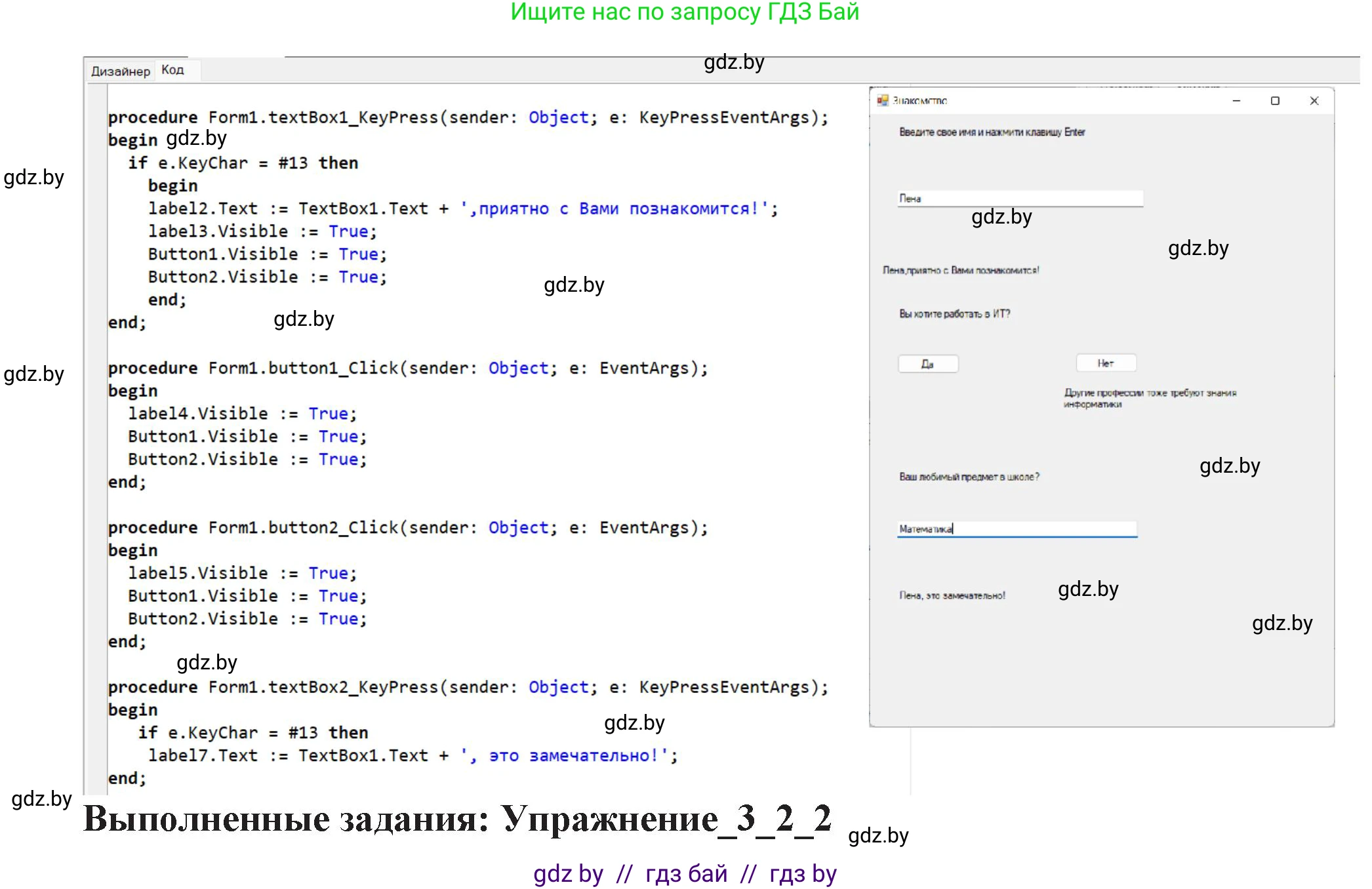Click the 'Ваш любимый предмет в школе?' label

point(969,477)
